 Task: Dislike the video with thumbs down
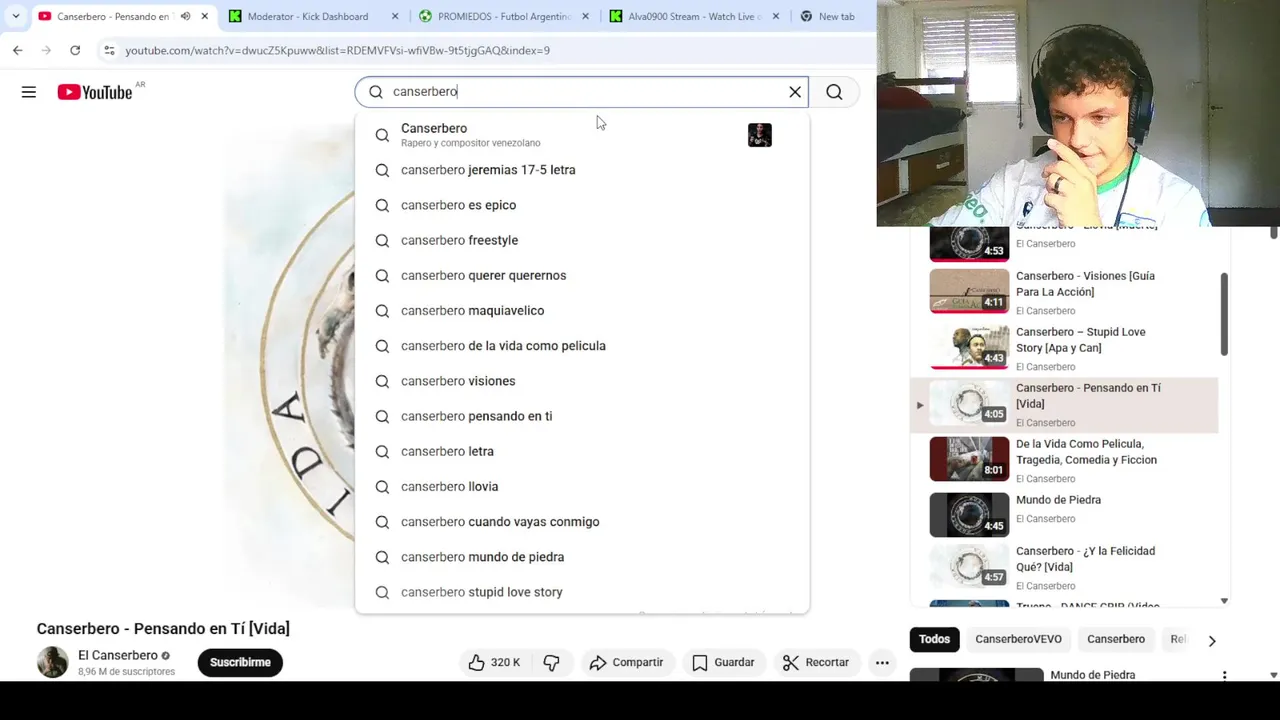pyautogui.click(x=551, y=662)
